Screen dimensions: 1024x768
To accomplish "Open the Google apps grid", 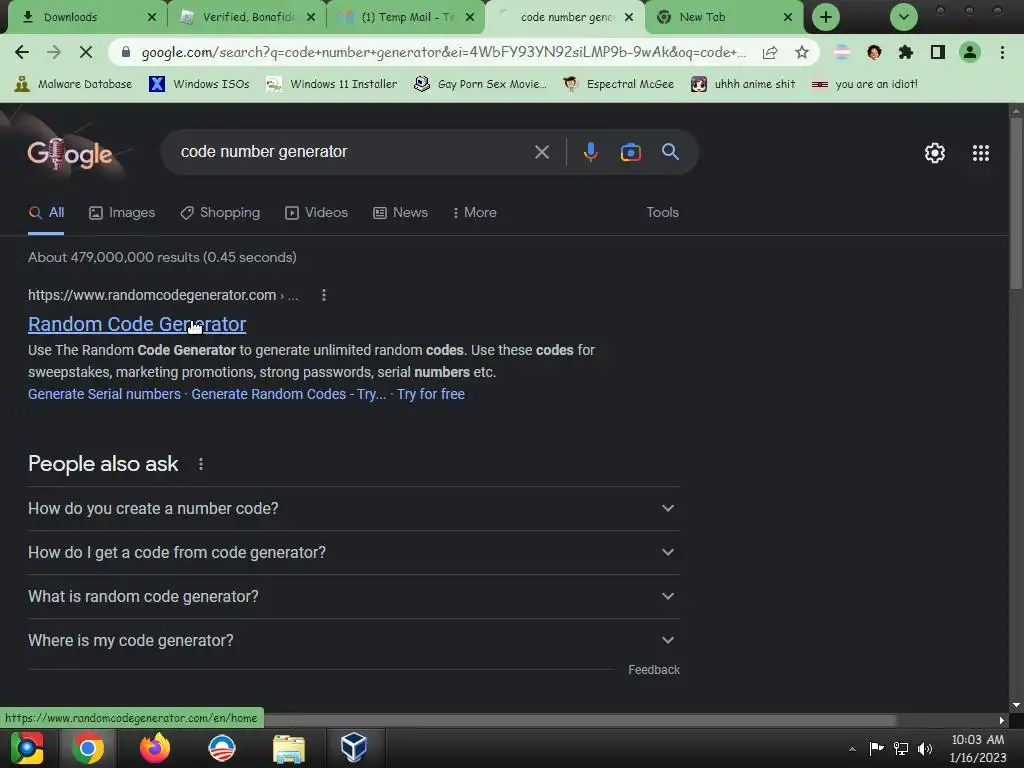I will (x=981, y=153).
